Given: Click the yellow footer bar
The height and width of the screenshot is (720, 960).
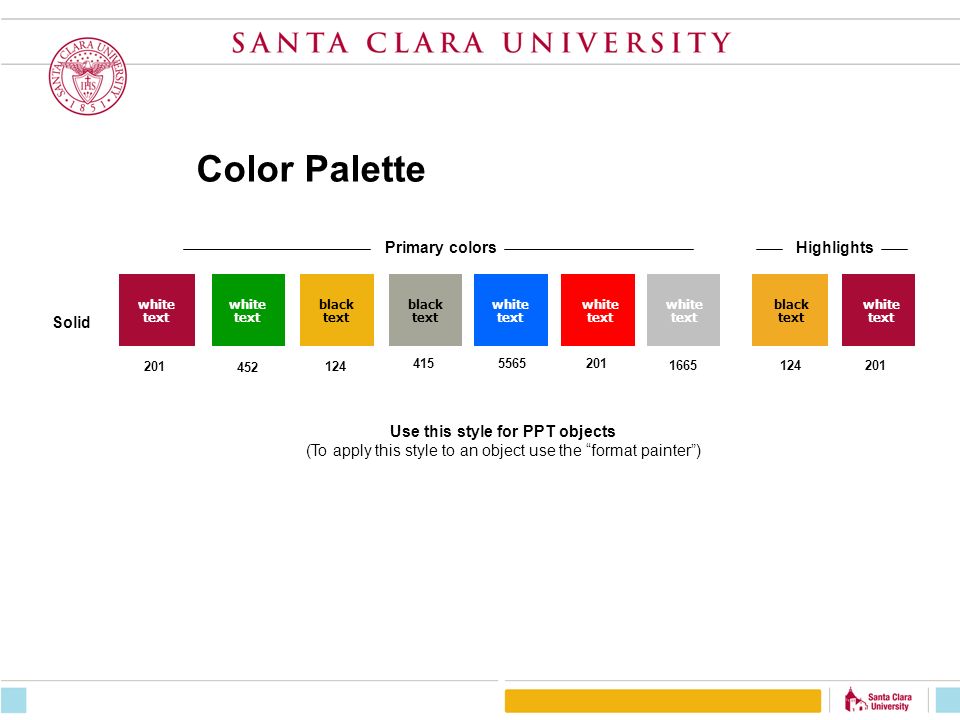Looking at the screenshot, I should 662,700.
